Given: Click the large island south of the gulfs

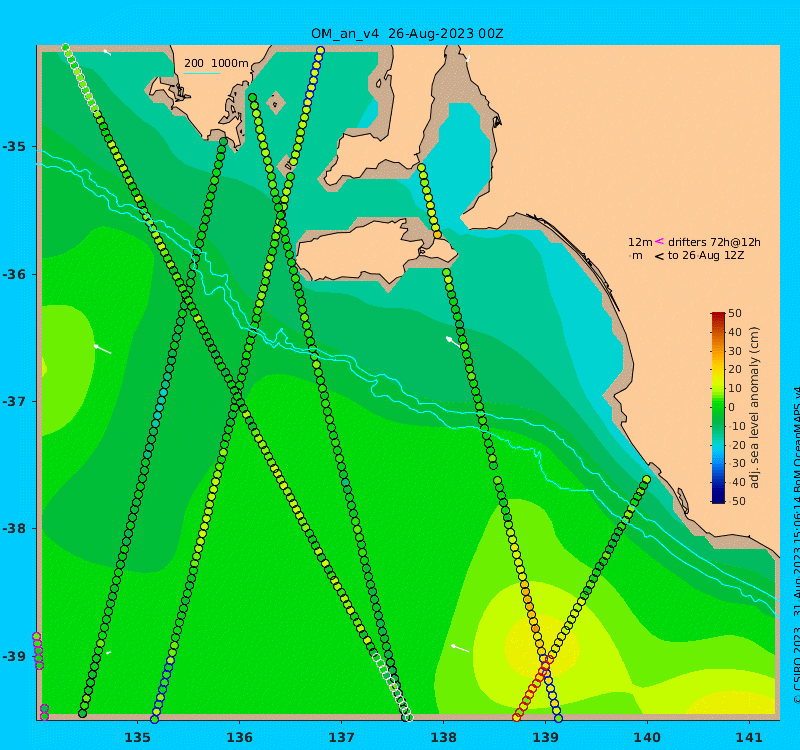Looking at the screenshot, I should (375, 251).
